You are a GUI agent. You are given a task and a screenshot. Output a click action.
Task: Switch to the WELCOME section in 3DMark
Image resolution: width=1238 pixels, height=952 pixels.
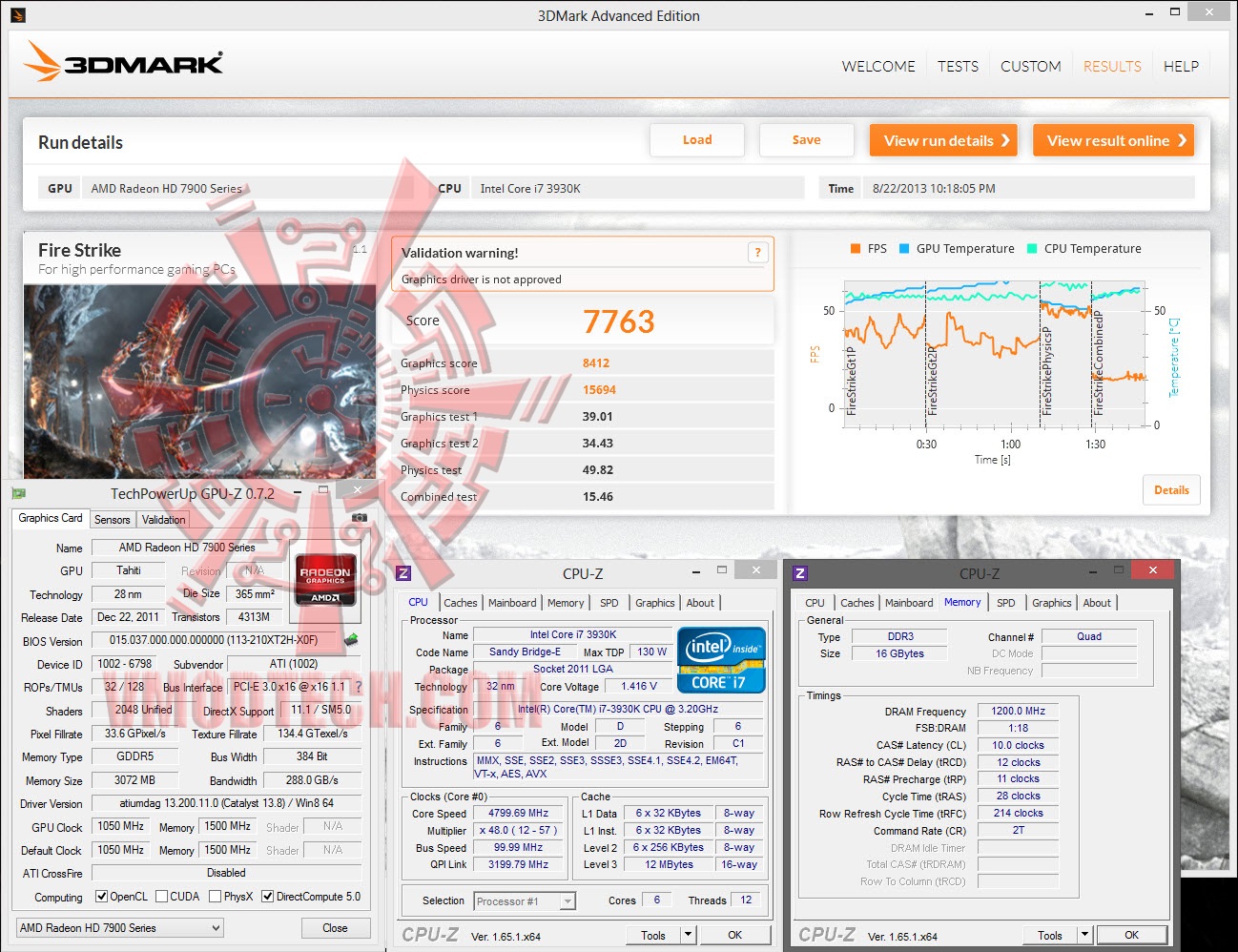point(877,67)
